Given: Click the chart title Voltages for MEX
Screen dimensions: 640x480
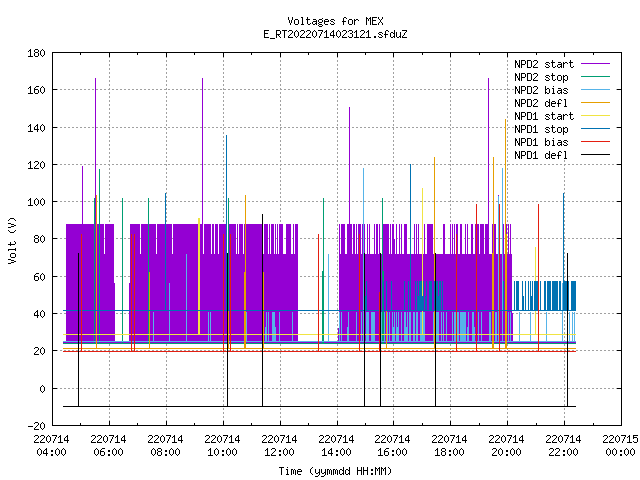Looking at the screenshot, I should pos(336,21).
